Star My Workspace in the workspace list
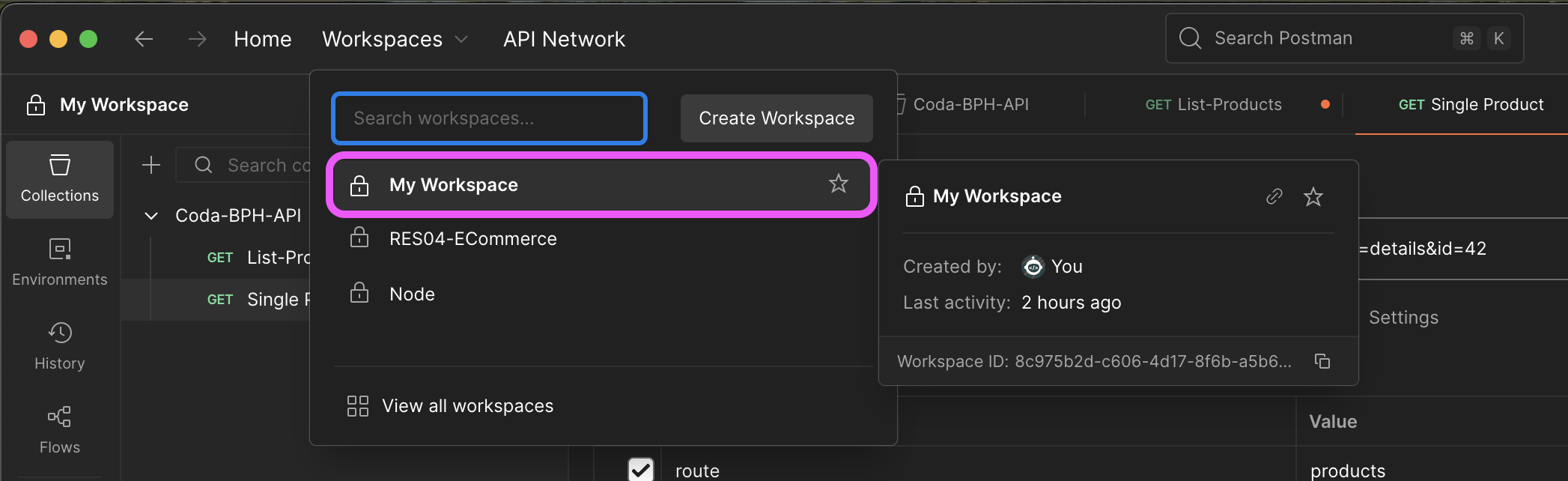The width and height of the screenshot is (1568, 481). (839, 184)
